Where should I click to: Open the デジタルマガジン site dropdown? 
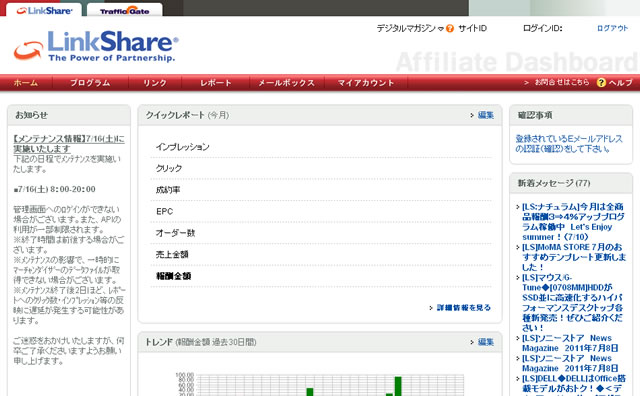point(410,28)
